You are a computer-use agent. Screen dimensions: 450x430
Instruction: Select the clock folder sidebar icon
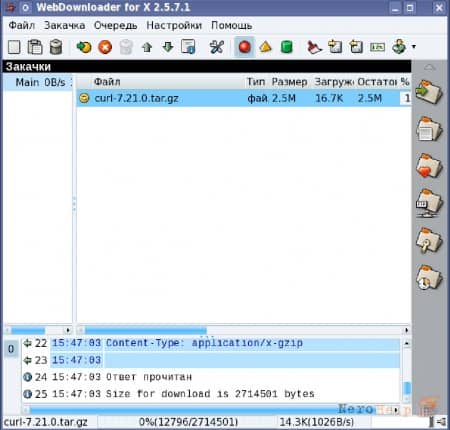[429, 278]
